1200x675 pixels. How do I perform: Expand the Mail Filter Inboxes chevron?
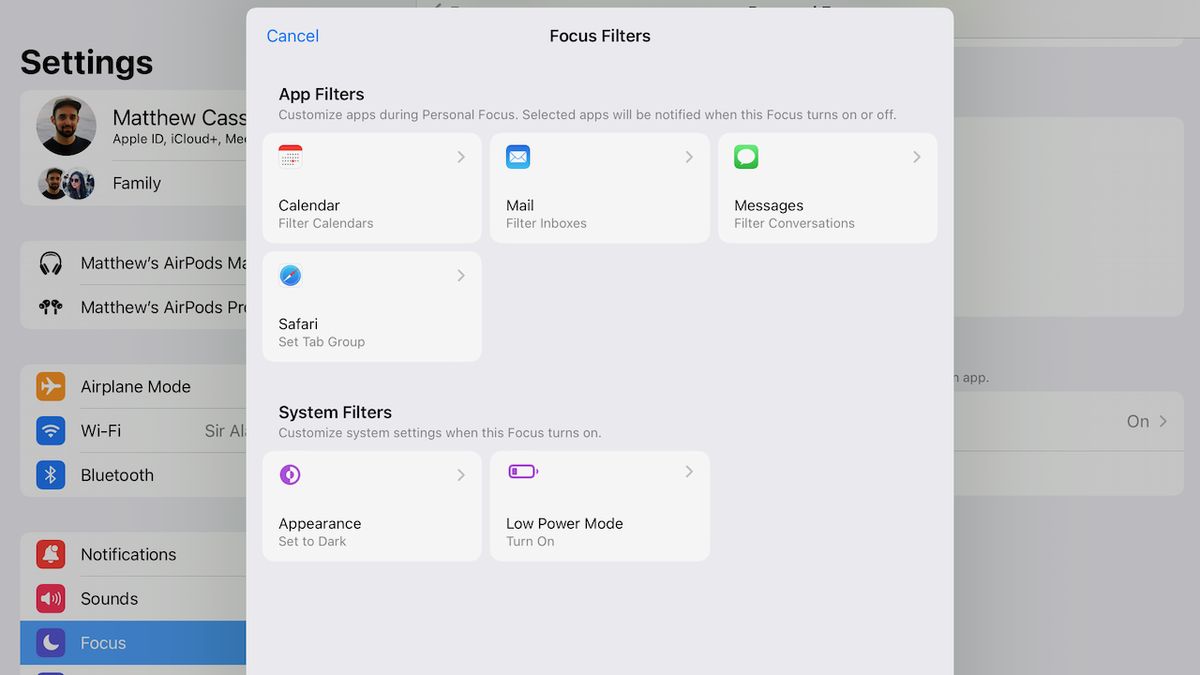coord(688,157)
